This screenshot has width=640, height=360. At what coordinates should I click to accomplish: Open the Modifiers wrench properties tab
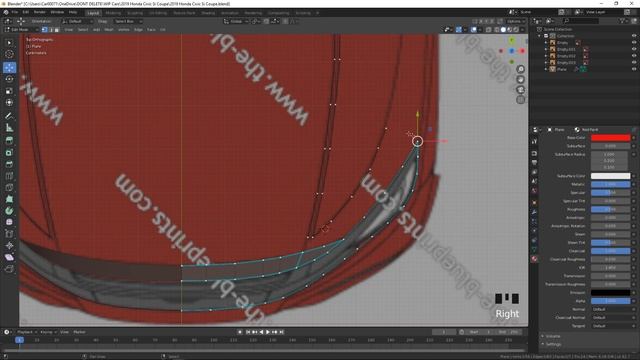click(534, 212)
